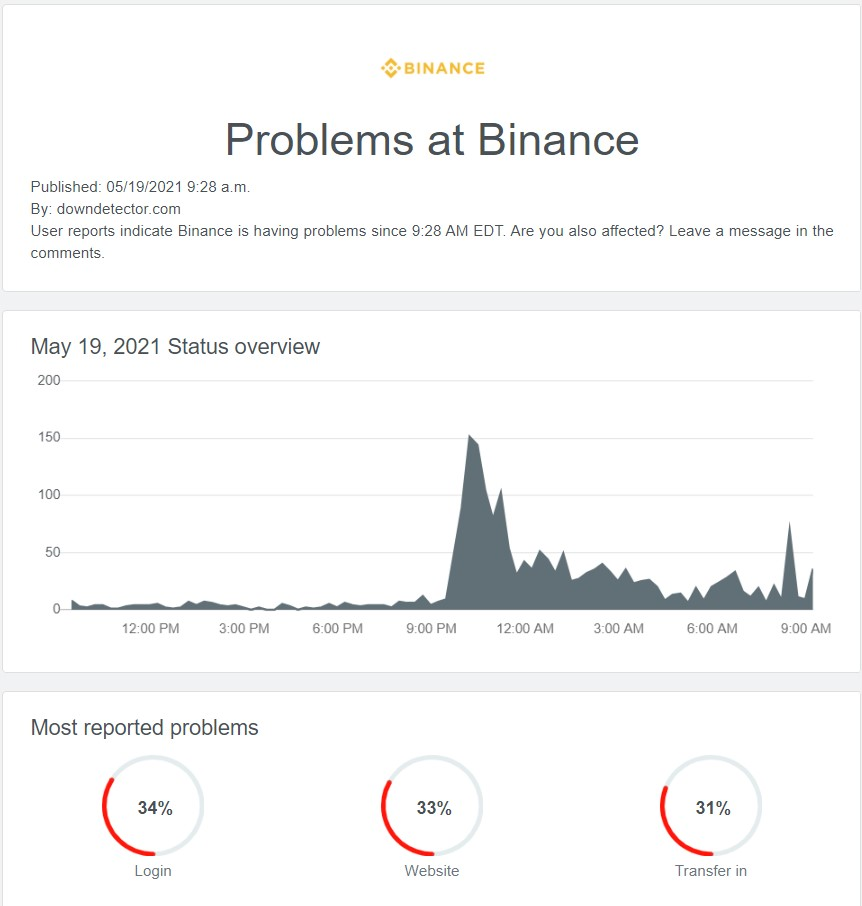Viewport: 862px width, 906px height.
Task: Click the 9:00 PM time axis label
Action: (x=432, y=629)
